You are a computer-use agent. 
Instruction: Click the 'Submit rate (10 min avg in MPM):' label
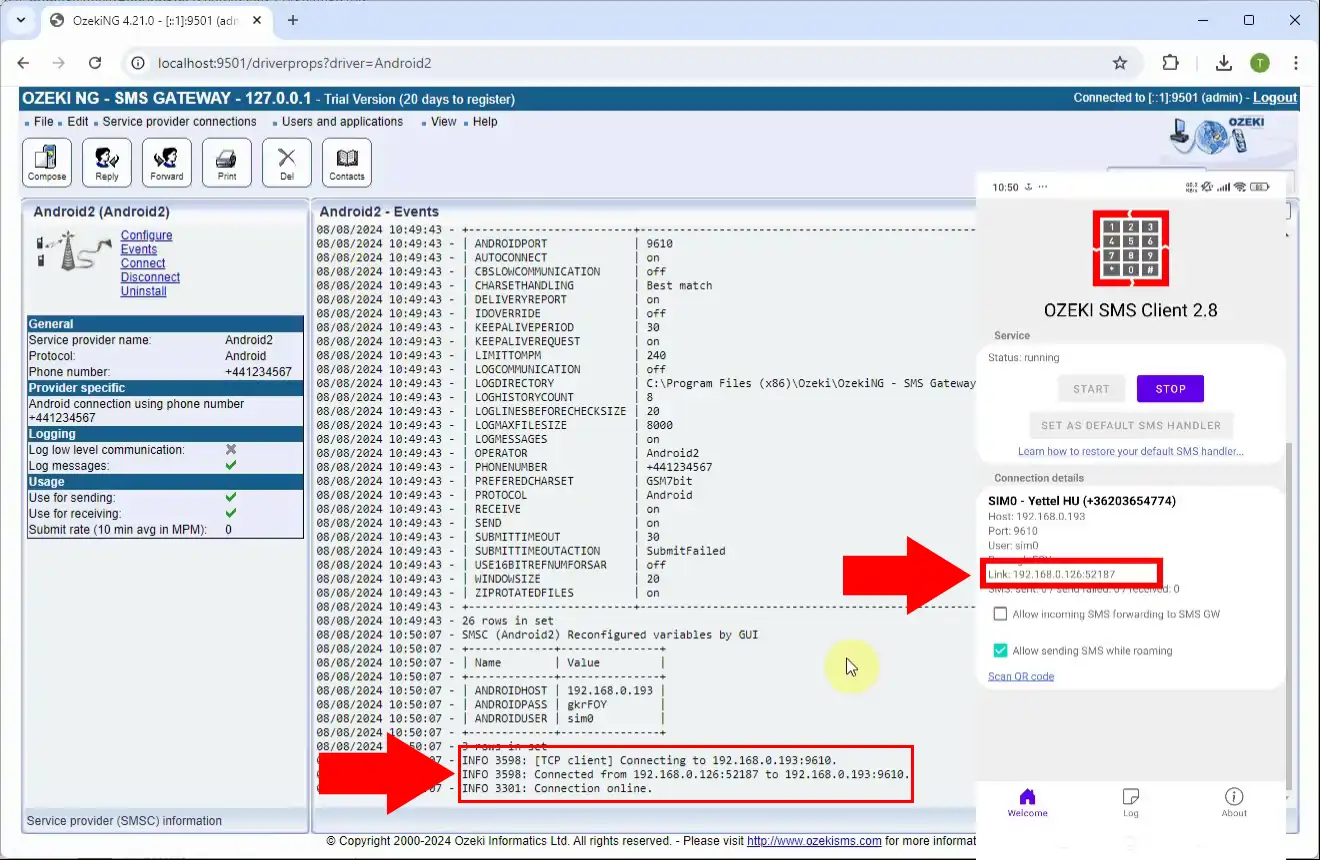(x=118, y=530)
